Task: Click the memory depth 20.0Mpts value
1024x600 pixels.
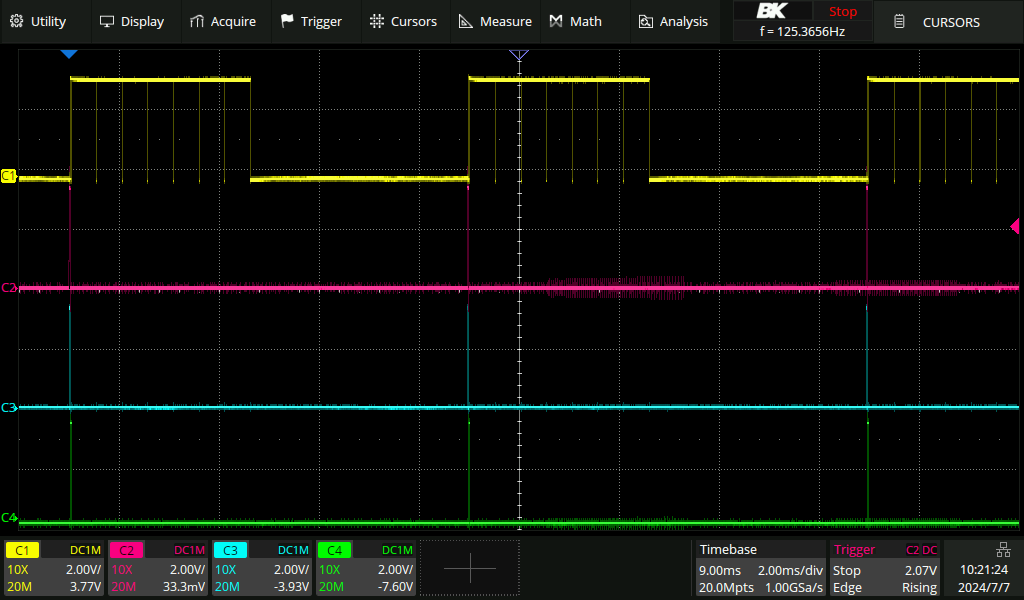Action: tap(726, 588)
